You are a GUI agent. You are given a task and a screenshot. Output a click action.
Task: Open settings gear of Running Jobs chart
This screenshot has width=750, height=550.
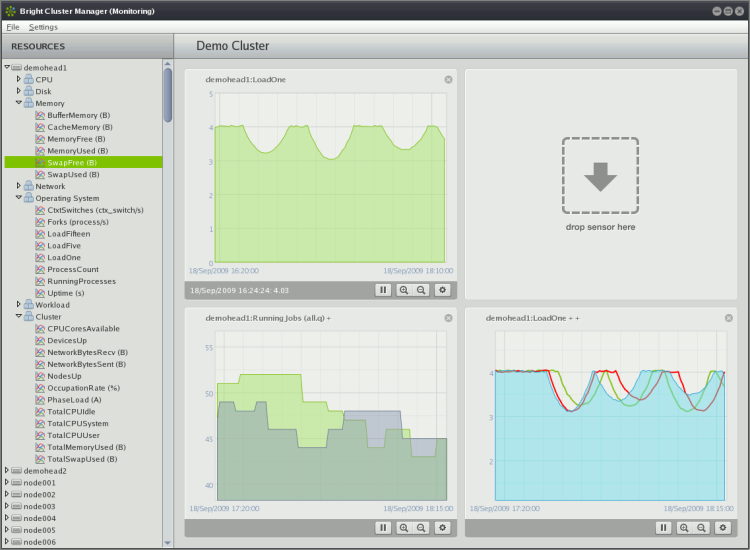coord(442,528)
